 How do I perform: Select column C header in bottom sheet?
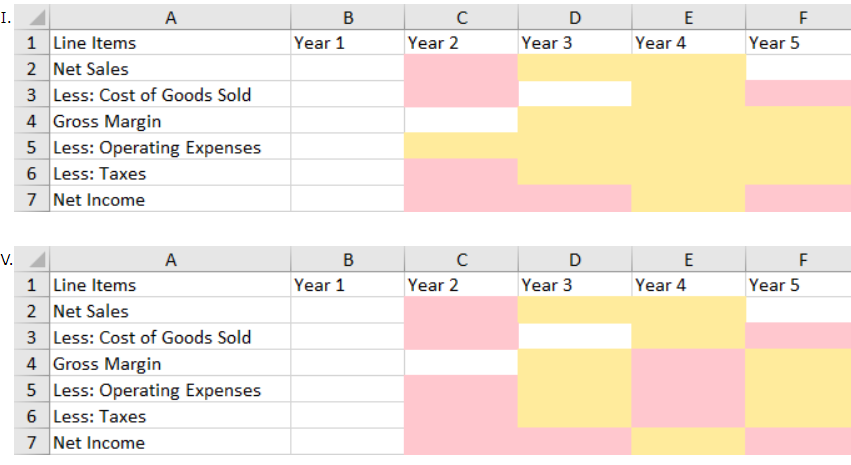(x=460, y=260)
